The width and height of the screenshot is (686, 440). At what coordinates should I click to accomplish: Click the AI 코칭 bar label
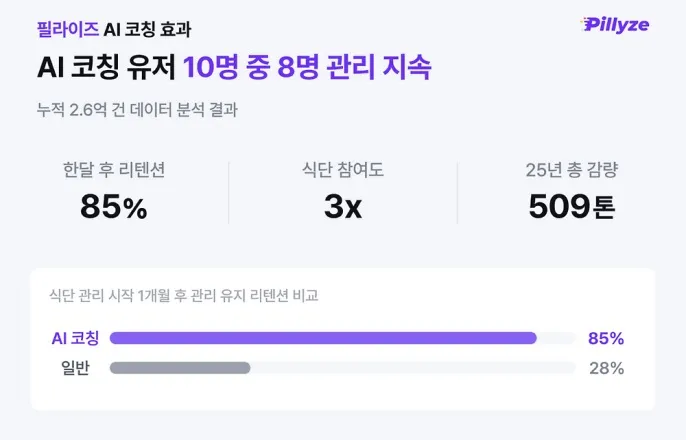click(x=75, y=338)
